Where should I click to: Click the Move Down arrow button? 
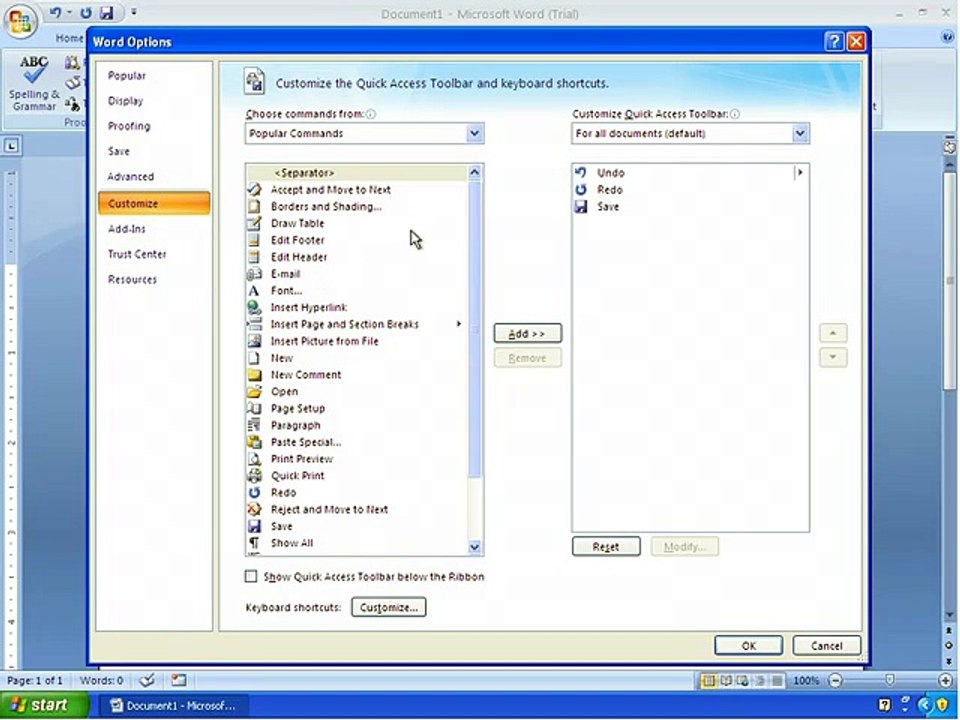click(833, 358)
